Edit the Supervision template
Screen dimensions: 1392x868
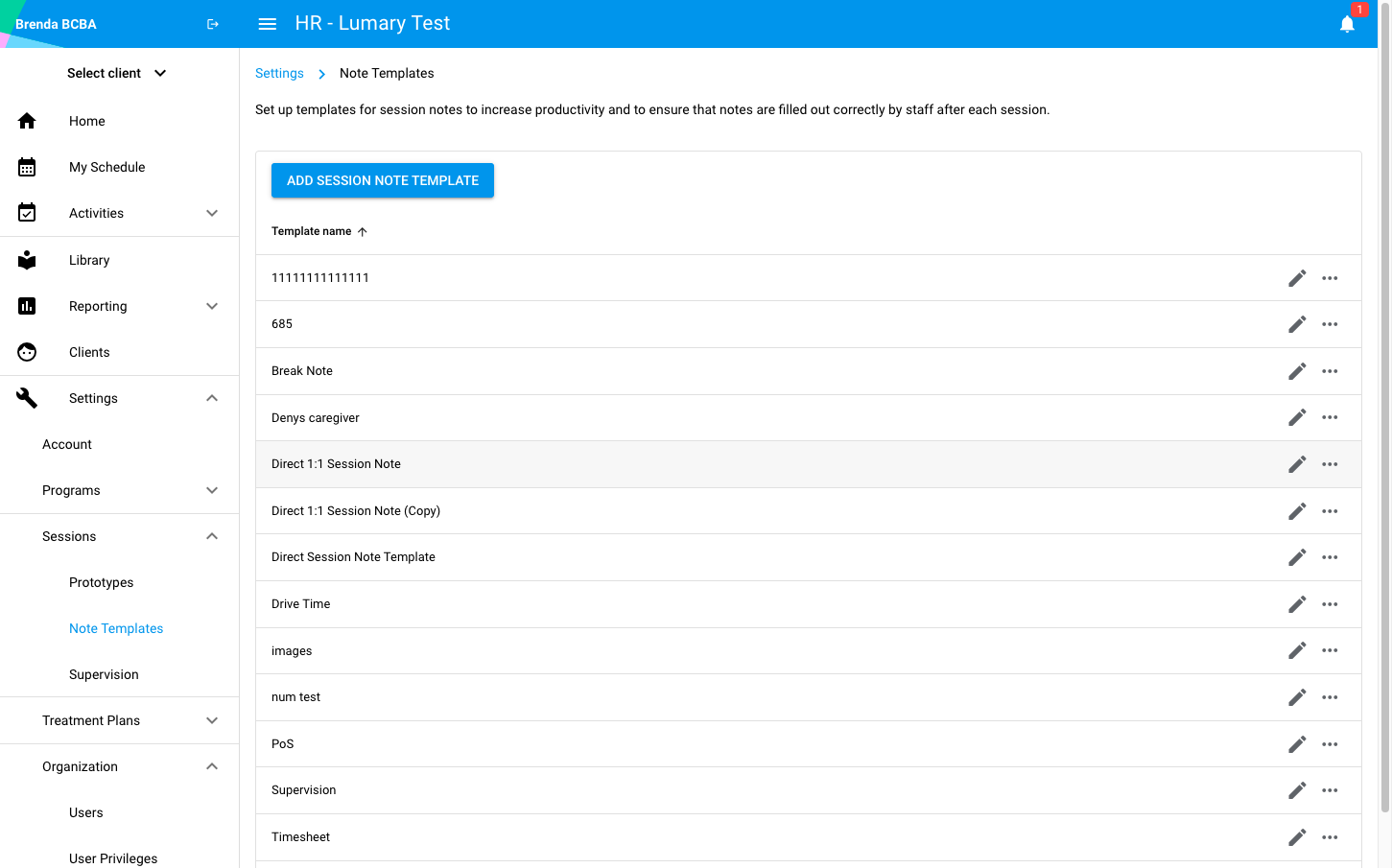[x=1297, y=790]
